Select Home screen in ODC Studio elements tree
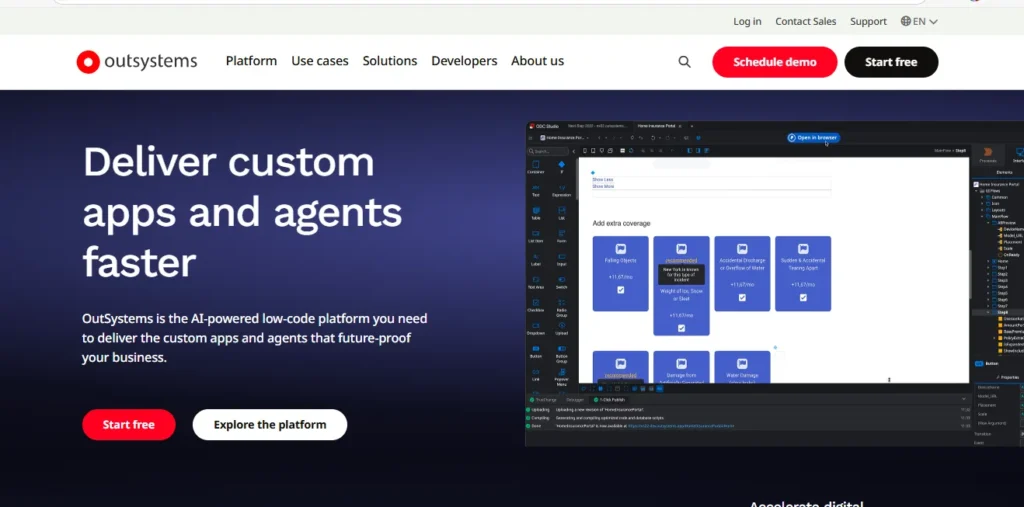The width and height of the screenshot is (1024, 507). click(x=1002, y=261)
